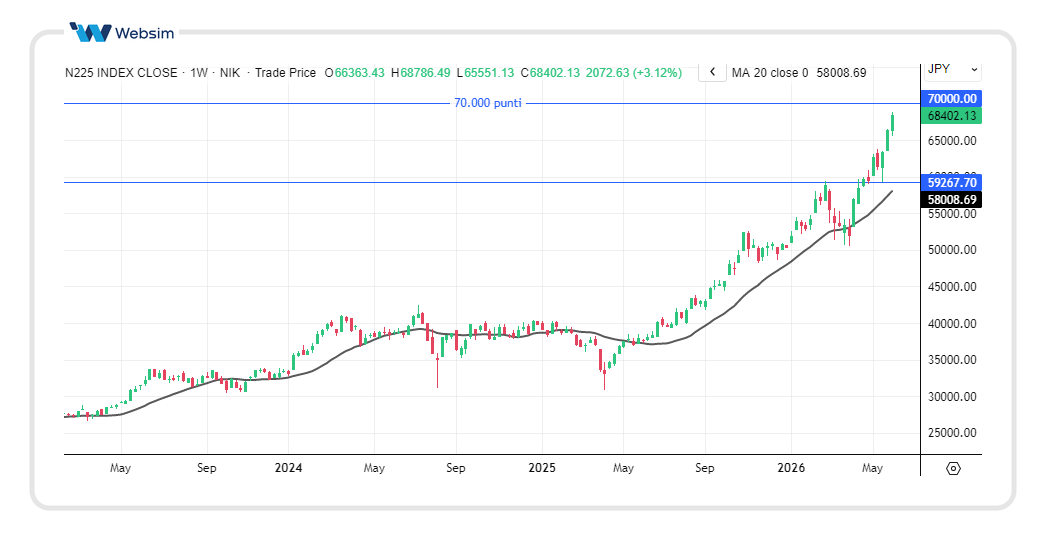
Task: Click the 2024 label on time axis
Action: pos(288,468)
